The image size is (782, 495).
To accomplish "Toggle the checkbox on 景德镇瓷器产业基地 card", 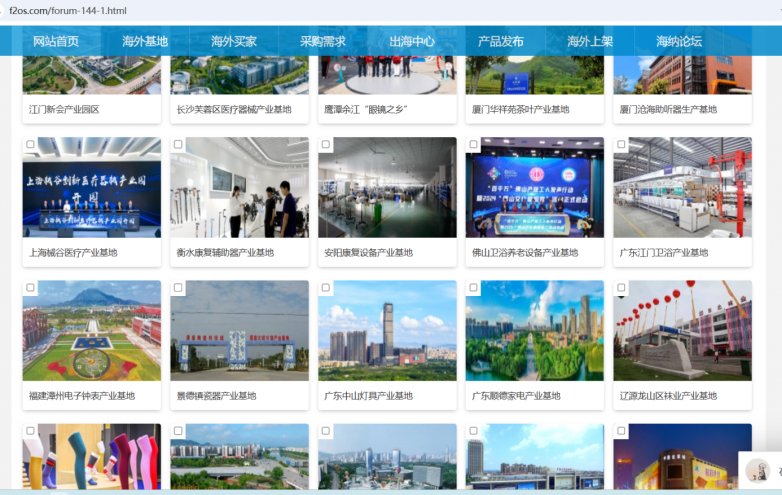I will 178,288.
